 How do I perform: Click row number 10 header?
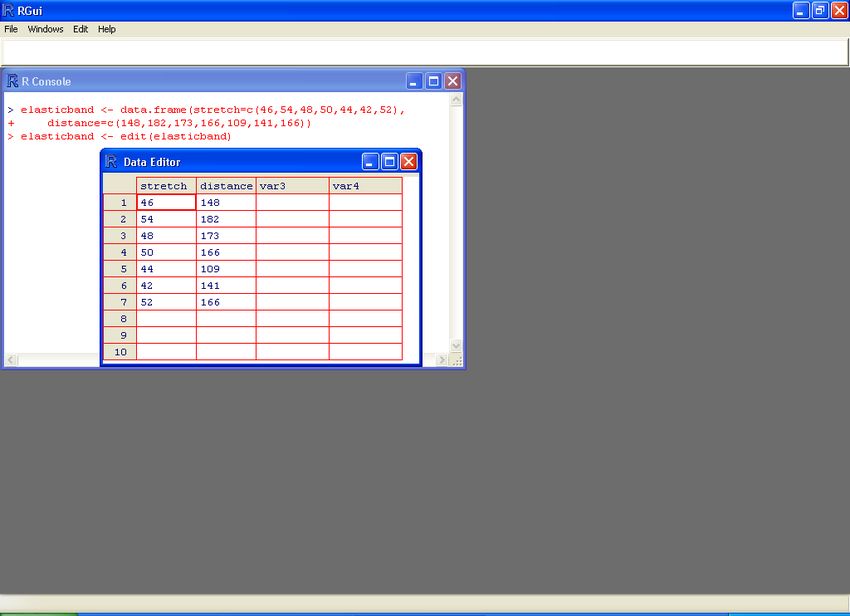120,352
